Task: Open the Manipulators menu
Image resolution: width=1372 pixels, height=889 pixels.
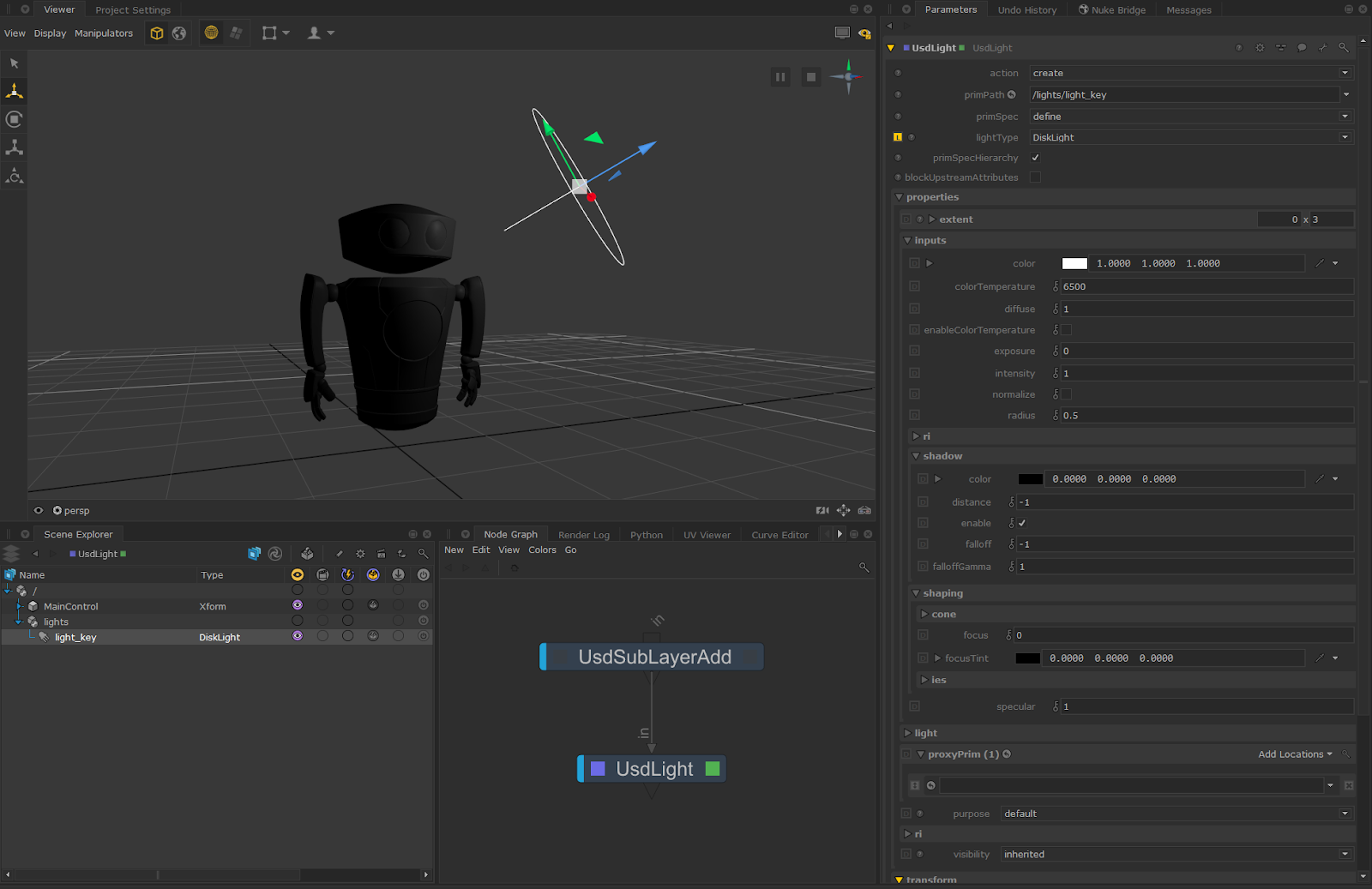Action: (x=104, y=33)
